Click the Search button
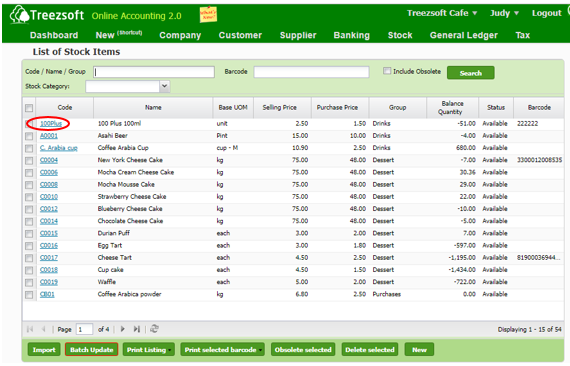Screen dimensions: 570x366 click(470, 73)
